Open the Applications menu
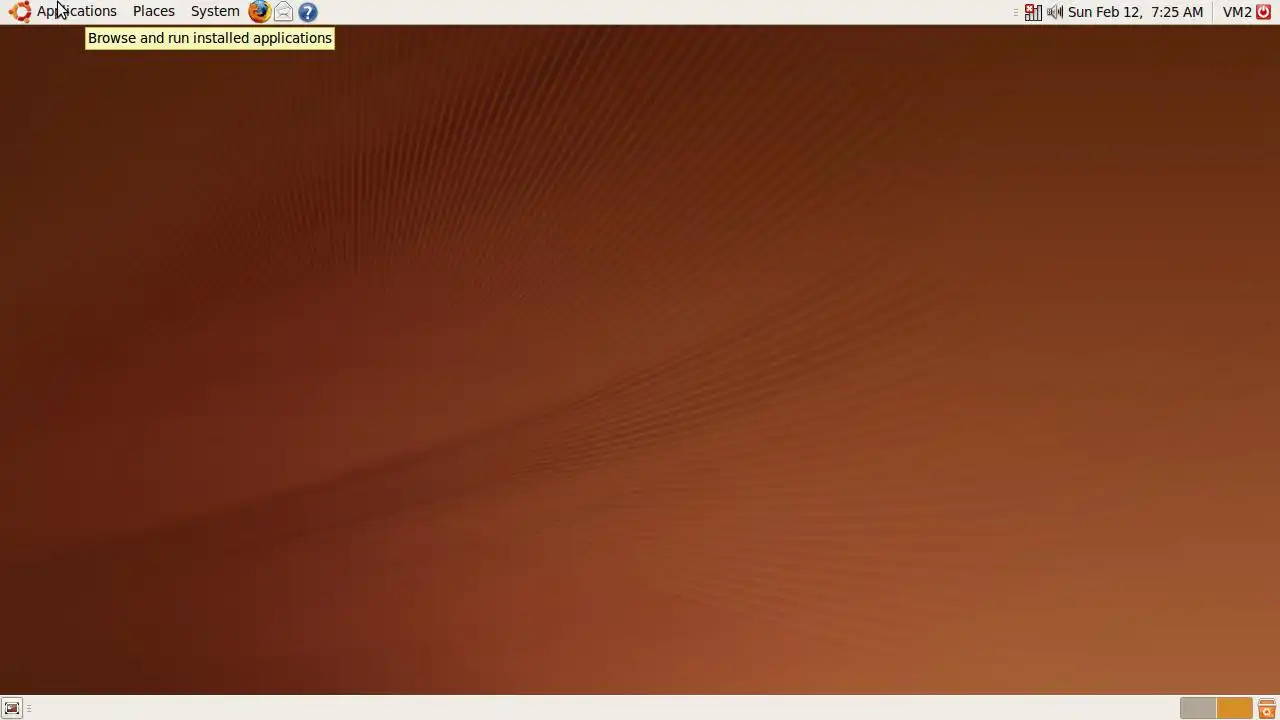 point(77,12)
